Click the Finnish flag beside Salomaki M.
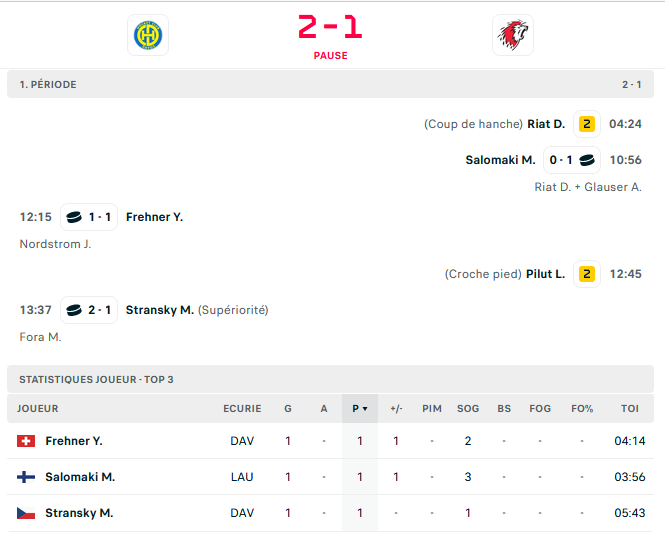 pos(26,477)
